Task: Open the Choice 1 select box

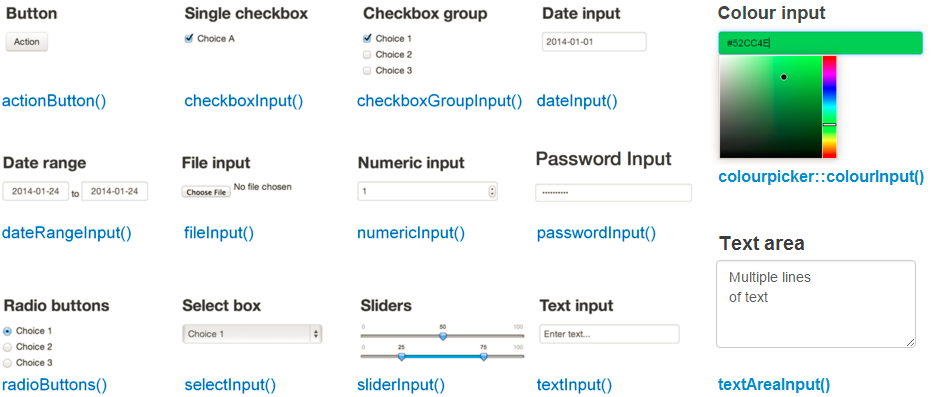Action: 252,334
